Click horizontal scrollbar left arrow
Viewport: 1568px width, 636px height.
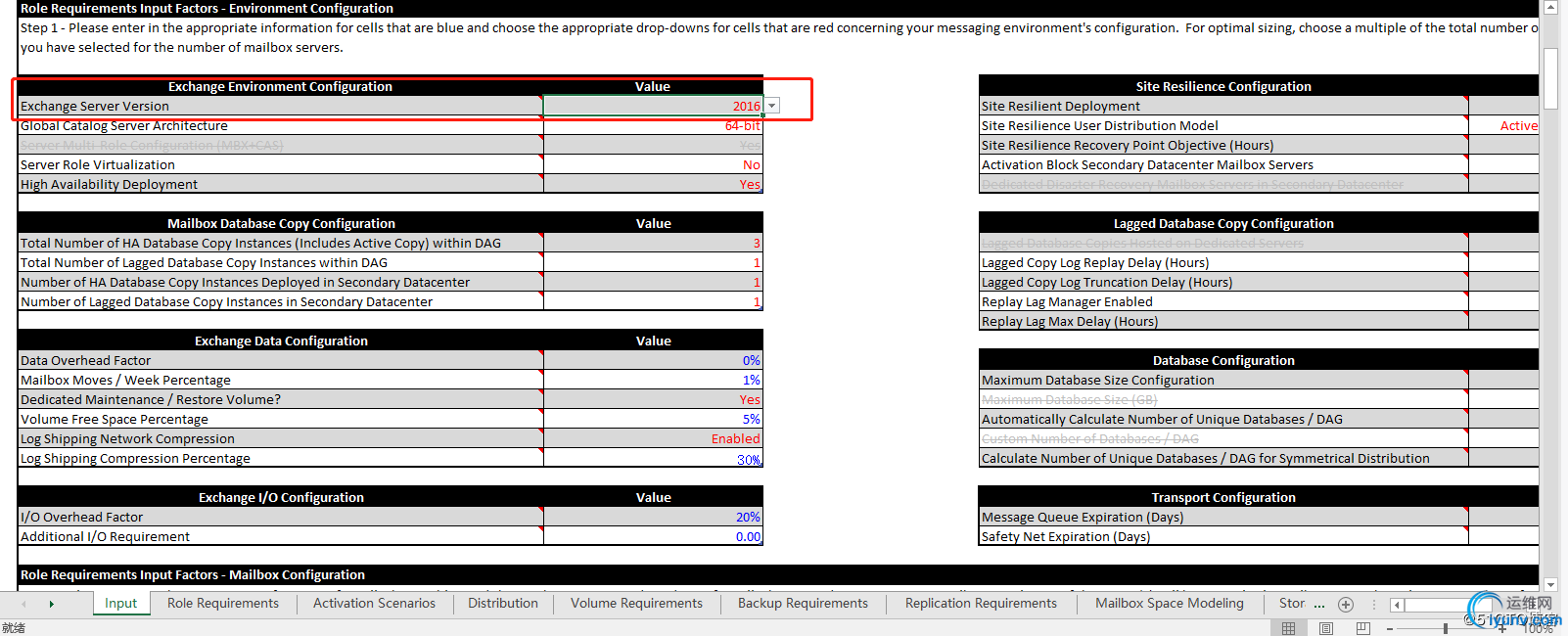[1398, 605]
